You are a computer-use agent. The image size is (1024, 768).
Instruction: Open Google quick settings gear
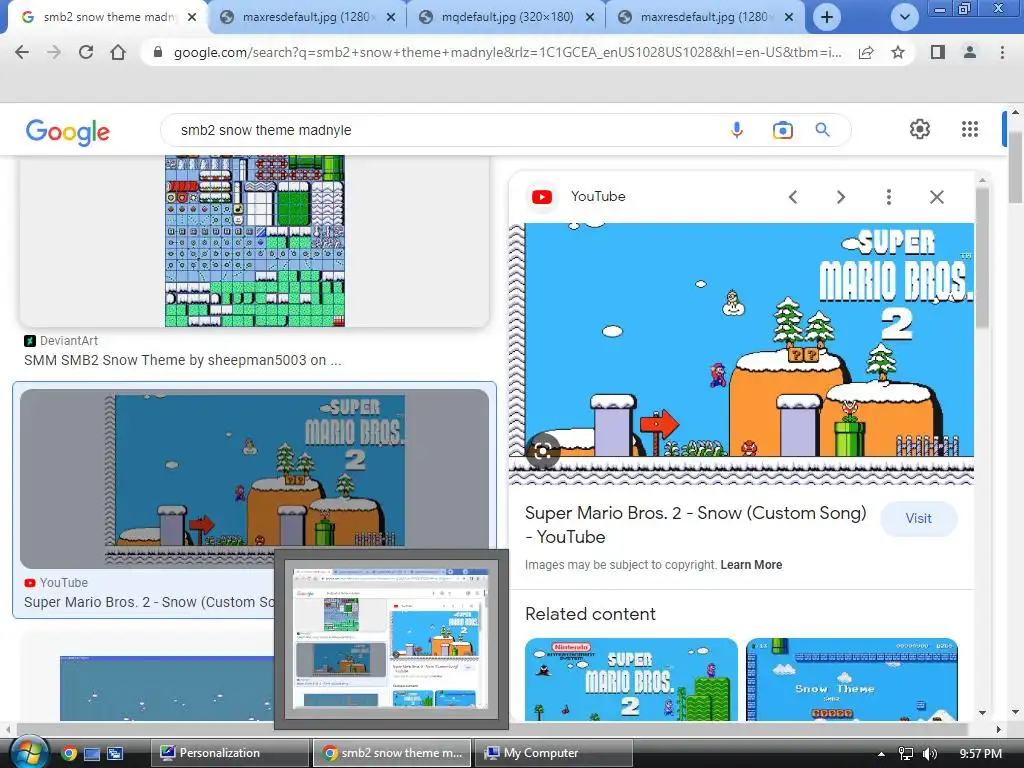point(920,129)
